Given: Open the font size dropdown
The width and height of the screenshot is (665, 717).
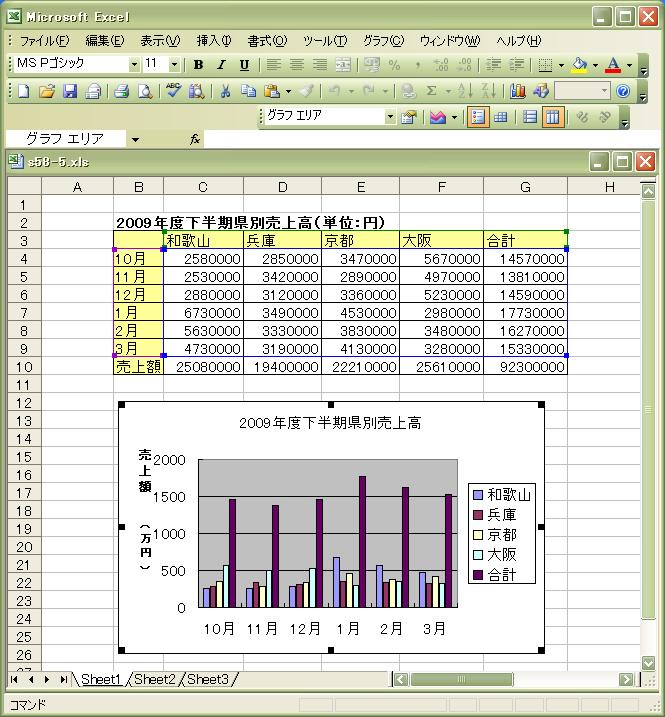Looking at the screenshot, I should (174, 64).
